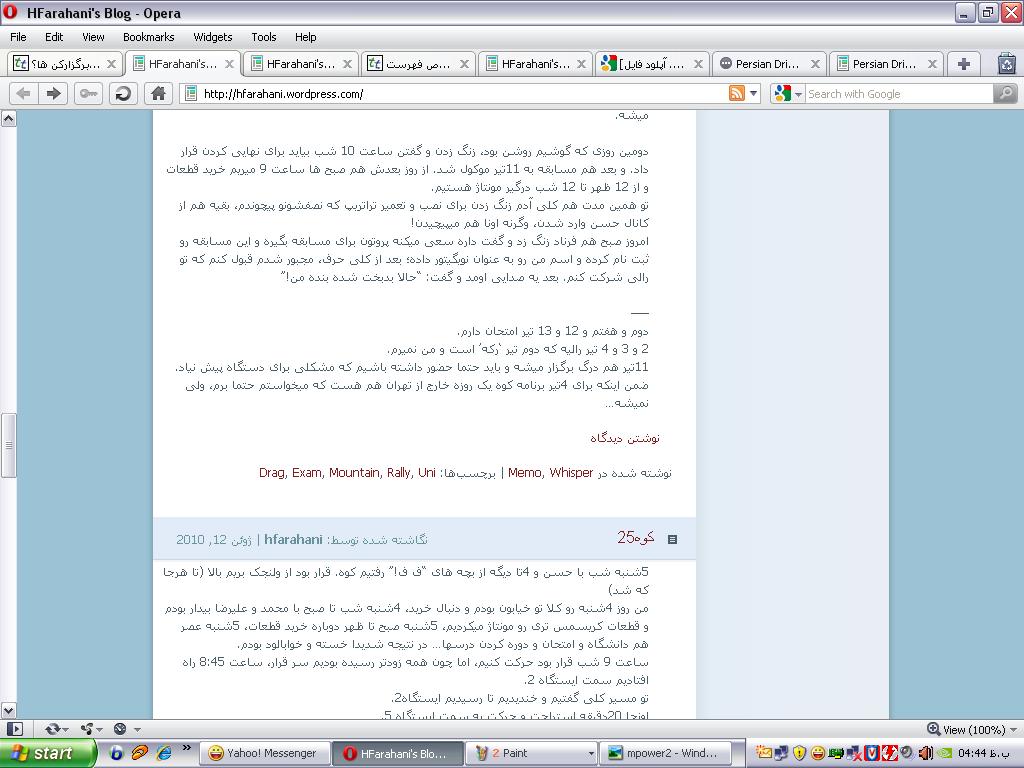This screenshot has width=1024, height=768.
Task: Click the Forward navigation arrow
Action: tap(54, 93)
